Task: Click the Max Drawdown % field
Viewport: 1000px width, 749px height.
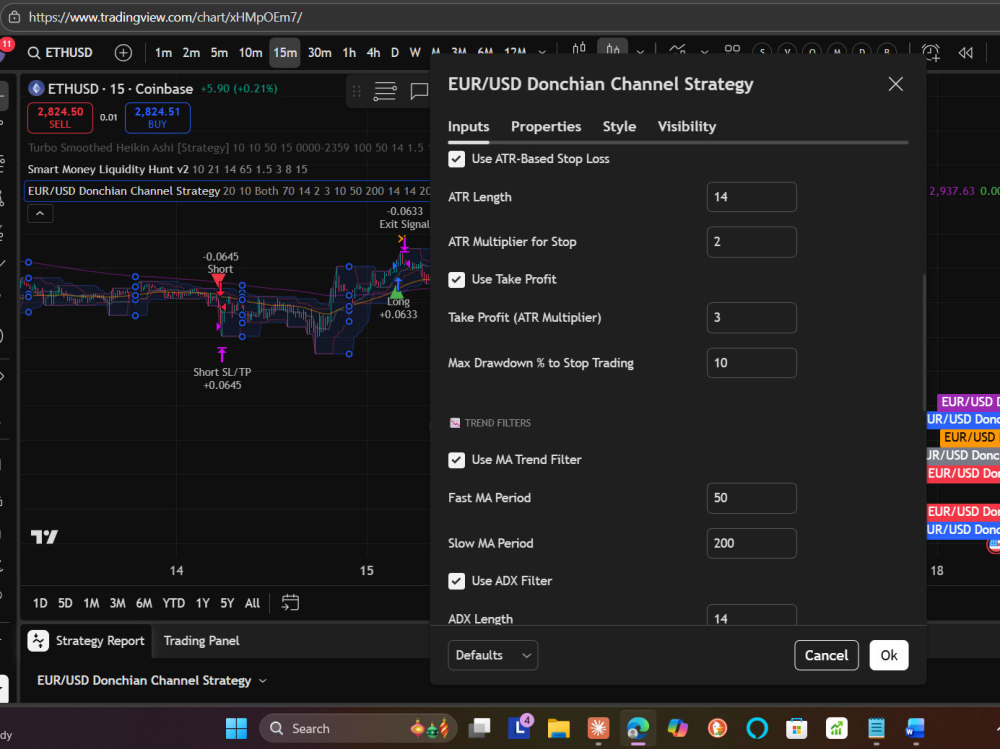Action: 751,363
